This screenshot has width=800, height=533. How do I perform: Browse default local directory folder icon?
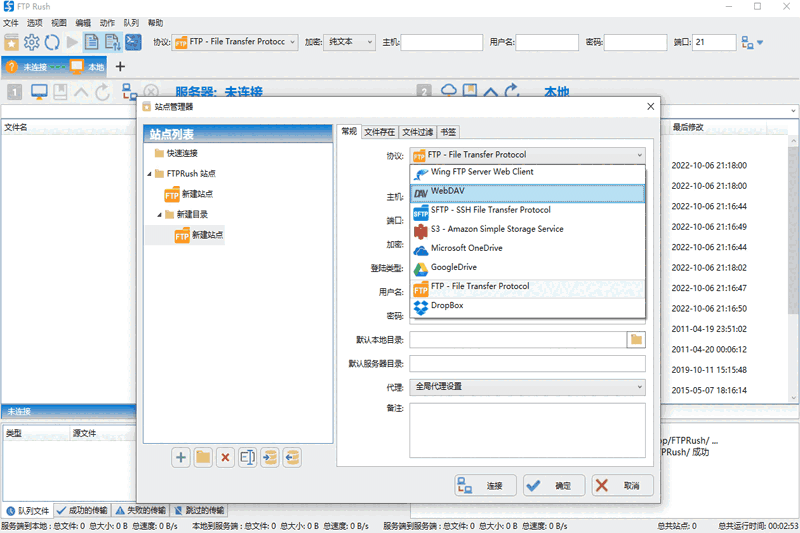tap(636, 340)
